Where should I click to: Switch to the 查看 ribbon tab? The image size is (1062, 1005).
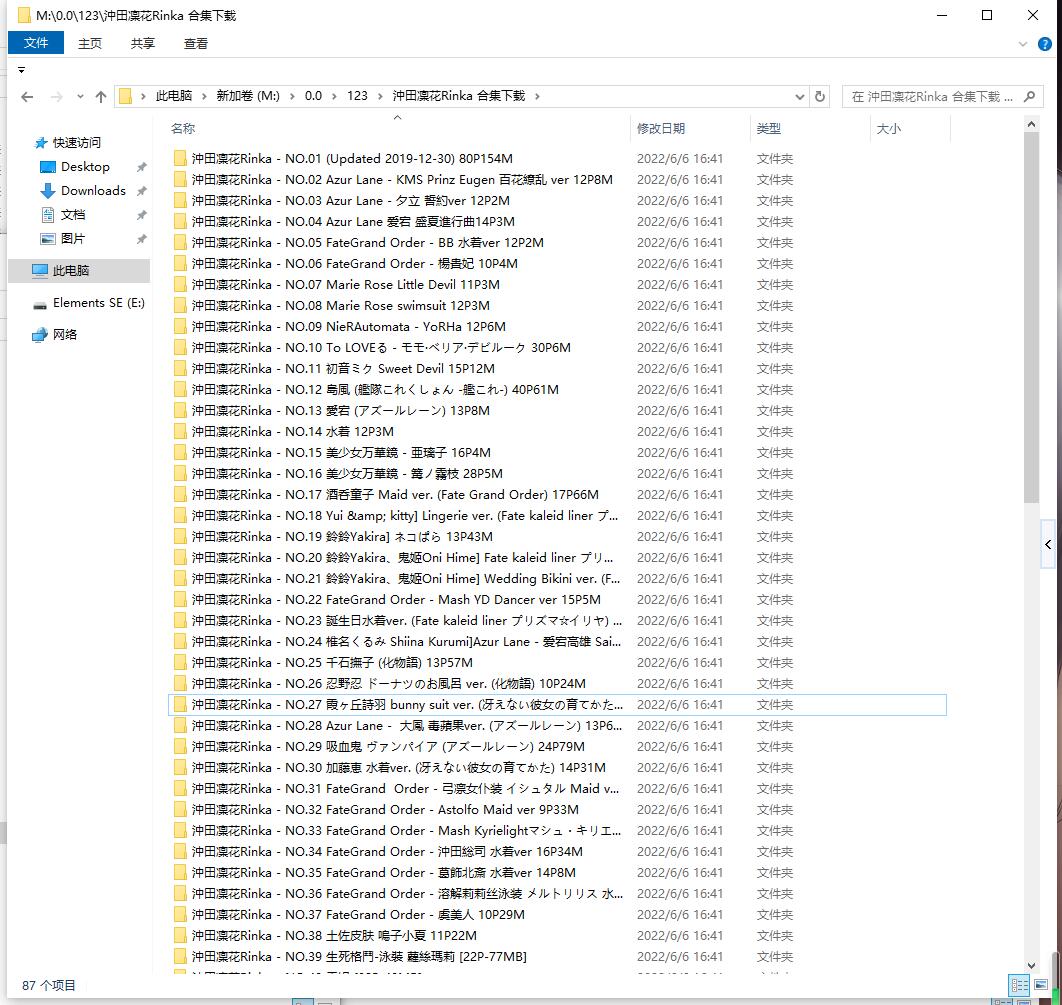point(196,43)
